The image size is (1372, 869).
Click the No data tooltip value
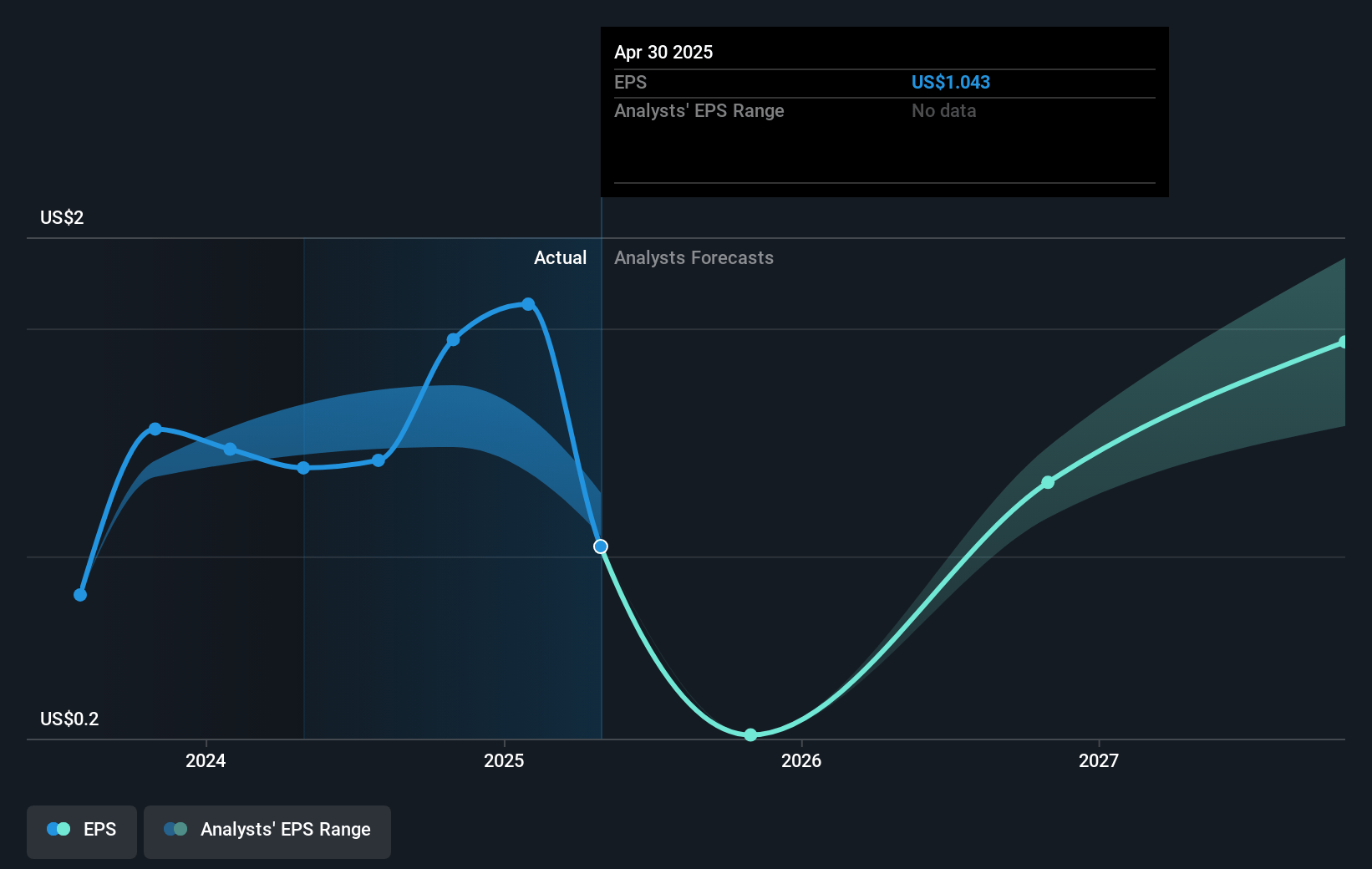tap(944, 110)
